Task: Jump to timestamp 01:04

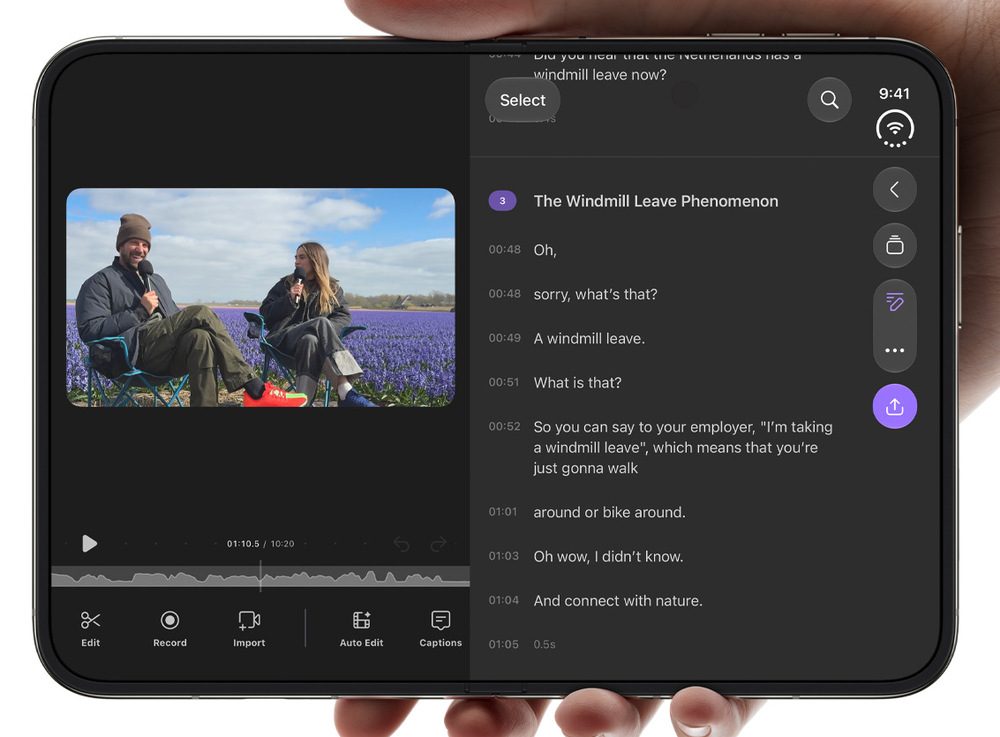Action: click(503, 600)
